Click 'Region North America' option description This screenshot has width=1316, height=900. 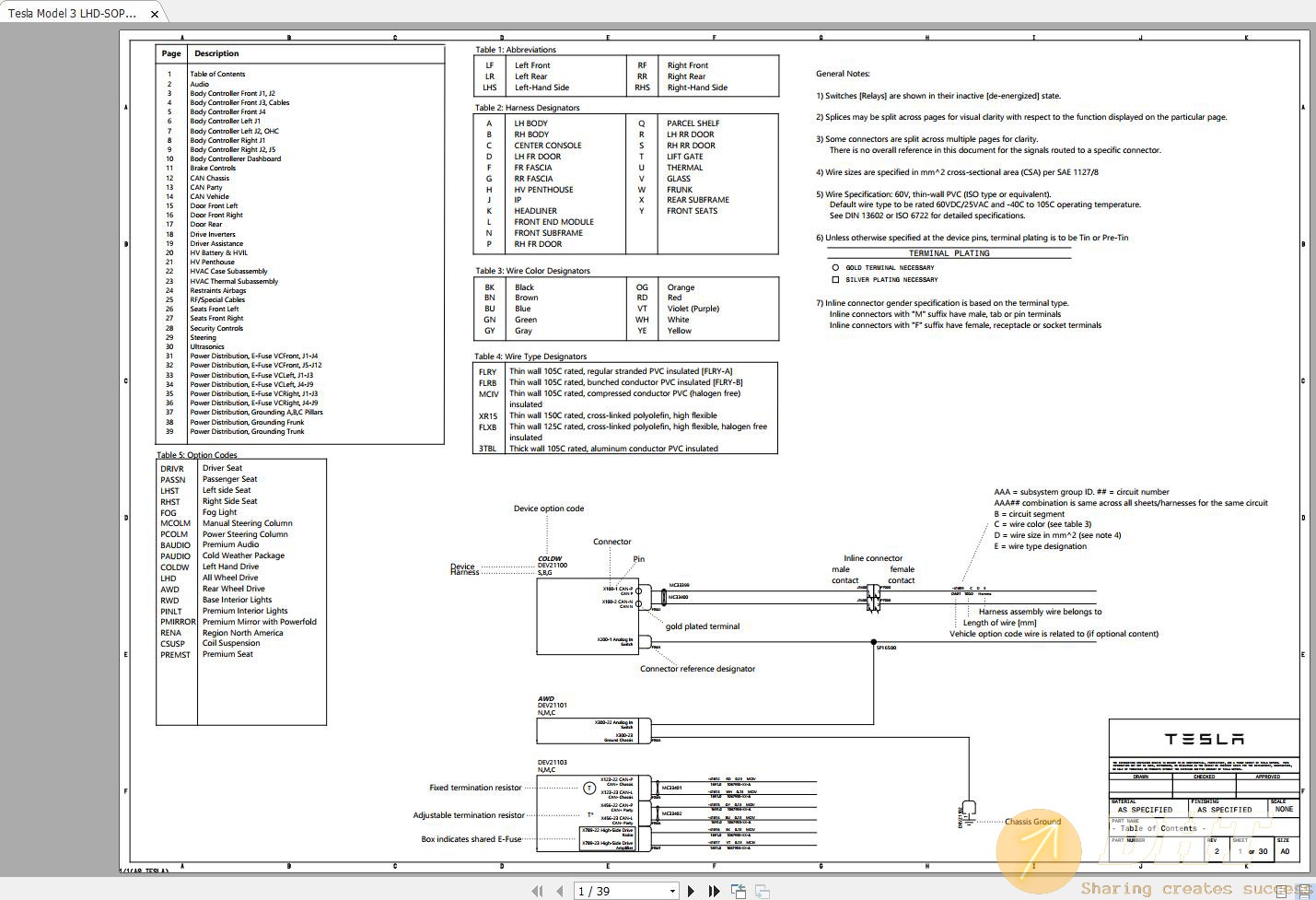243,633
